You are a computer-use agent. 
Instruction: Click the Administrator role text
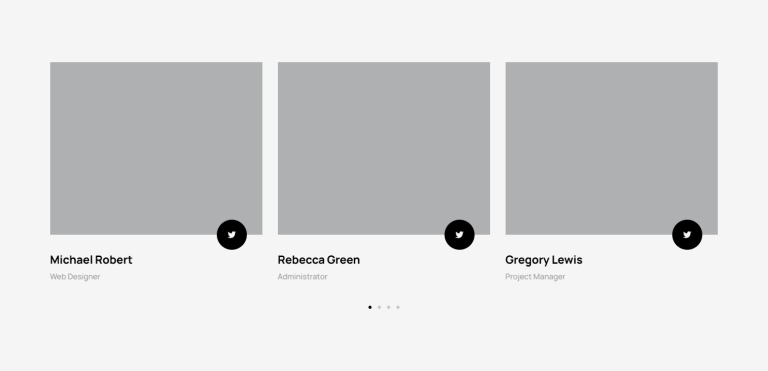(x=303, y=276)
